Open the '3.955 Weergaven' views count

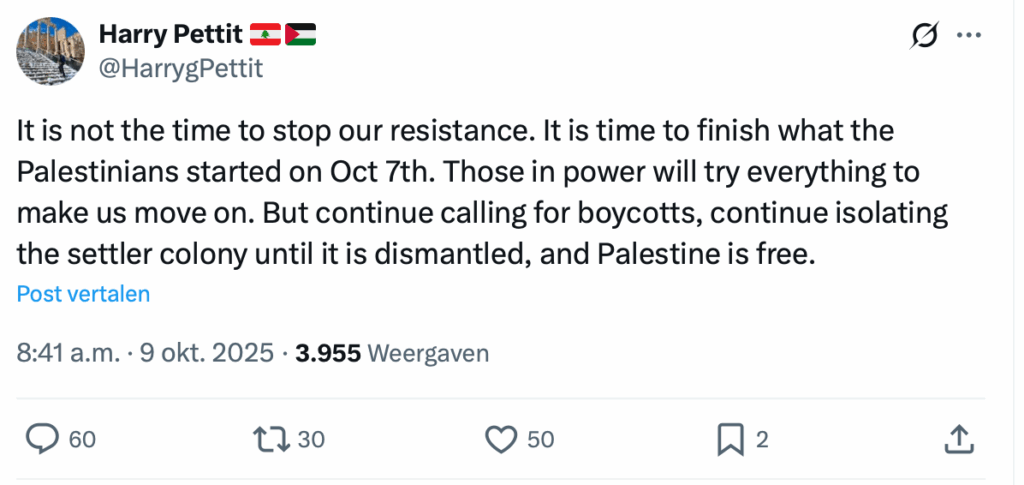pos(392,353)
